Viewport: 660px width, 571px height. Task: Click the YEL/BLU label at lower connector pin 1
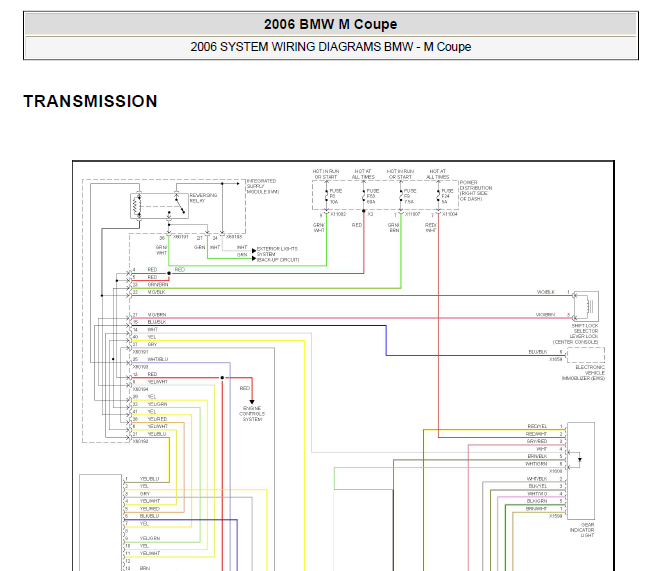(x=149, y=479)
